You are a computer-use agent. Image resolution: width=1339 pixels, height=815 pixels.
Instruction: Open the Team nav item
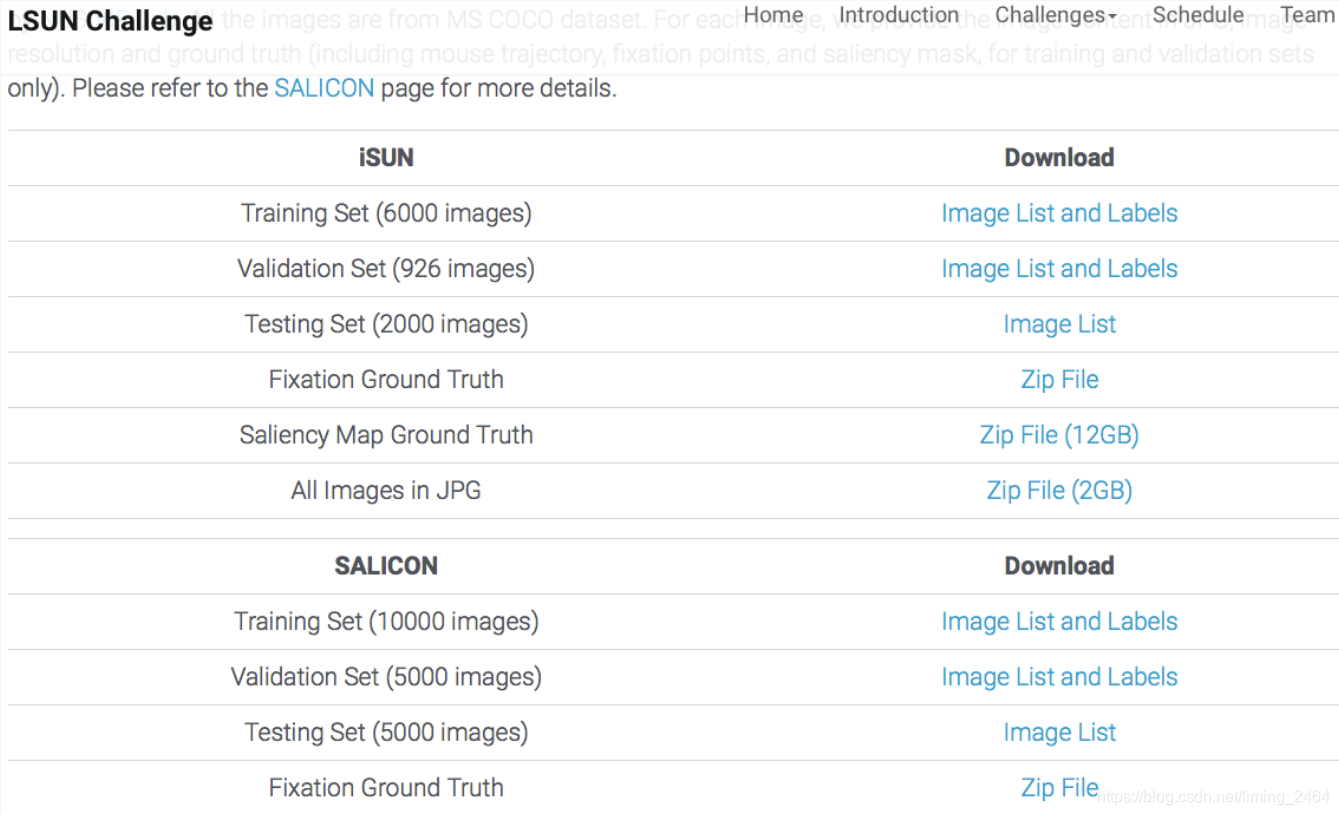[x=1307, y=15]
